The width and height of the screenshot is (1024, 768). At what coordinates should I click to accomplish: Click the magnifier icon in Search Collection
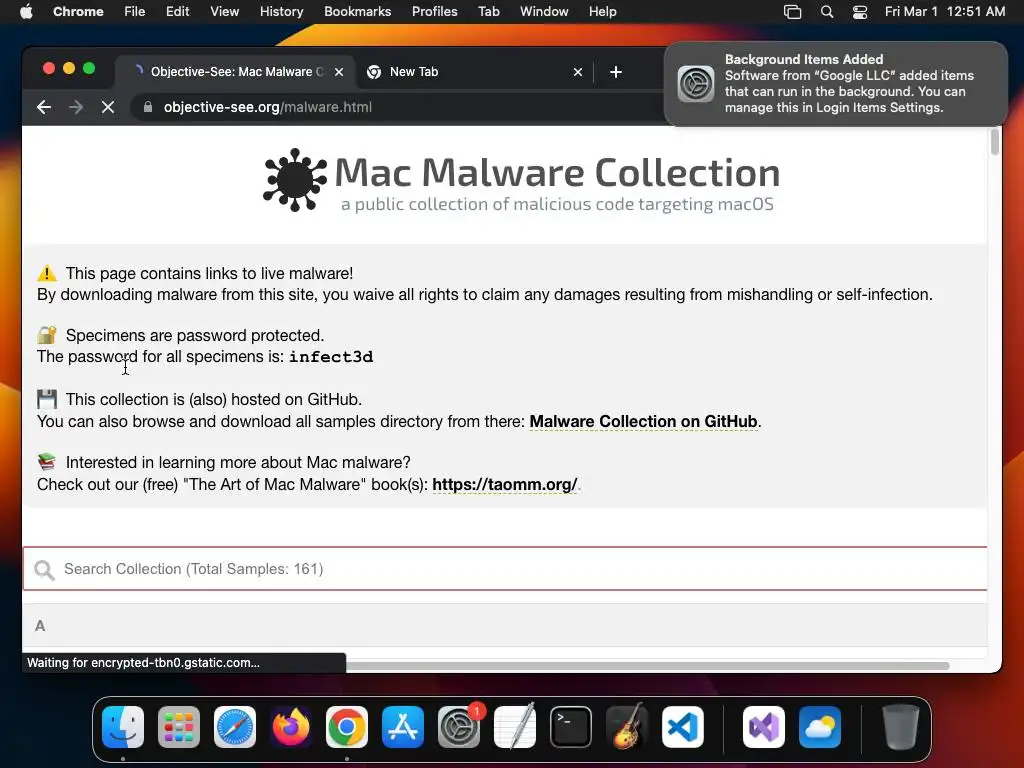click(x=44, y=569)
